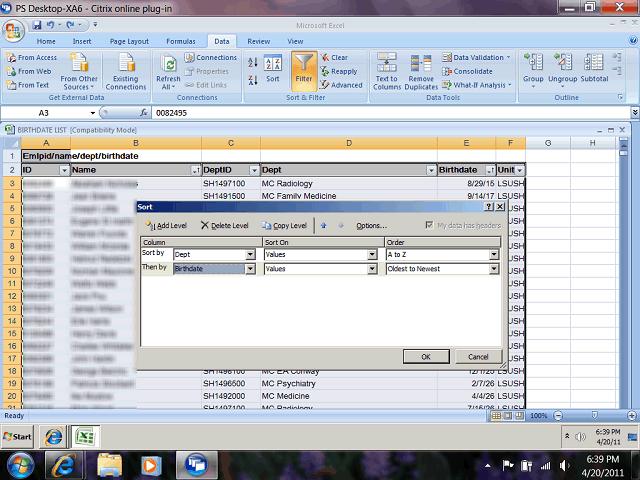The width and height of the screenshot is (640, 480).
Task: Click the zoom slider handle
Action: coord(595,416)
